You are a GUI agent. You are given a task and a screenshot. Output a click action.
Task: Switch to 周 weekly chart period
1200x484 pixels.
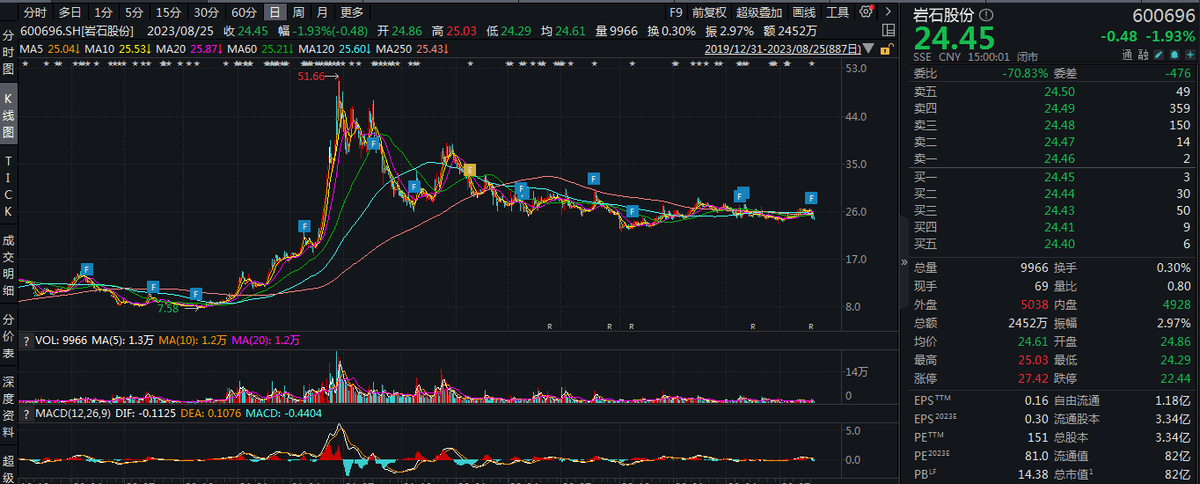[298, 13]
